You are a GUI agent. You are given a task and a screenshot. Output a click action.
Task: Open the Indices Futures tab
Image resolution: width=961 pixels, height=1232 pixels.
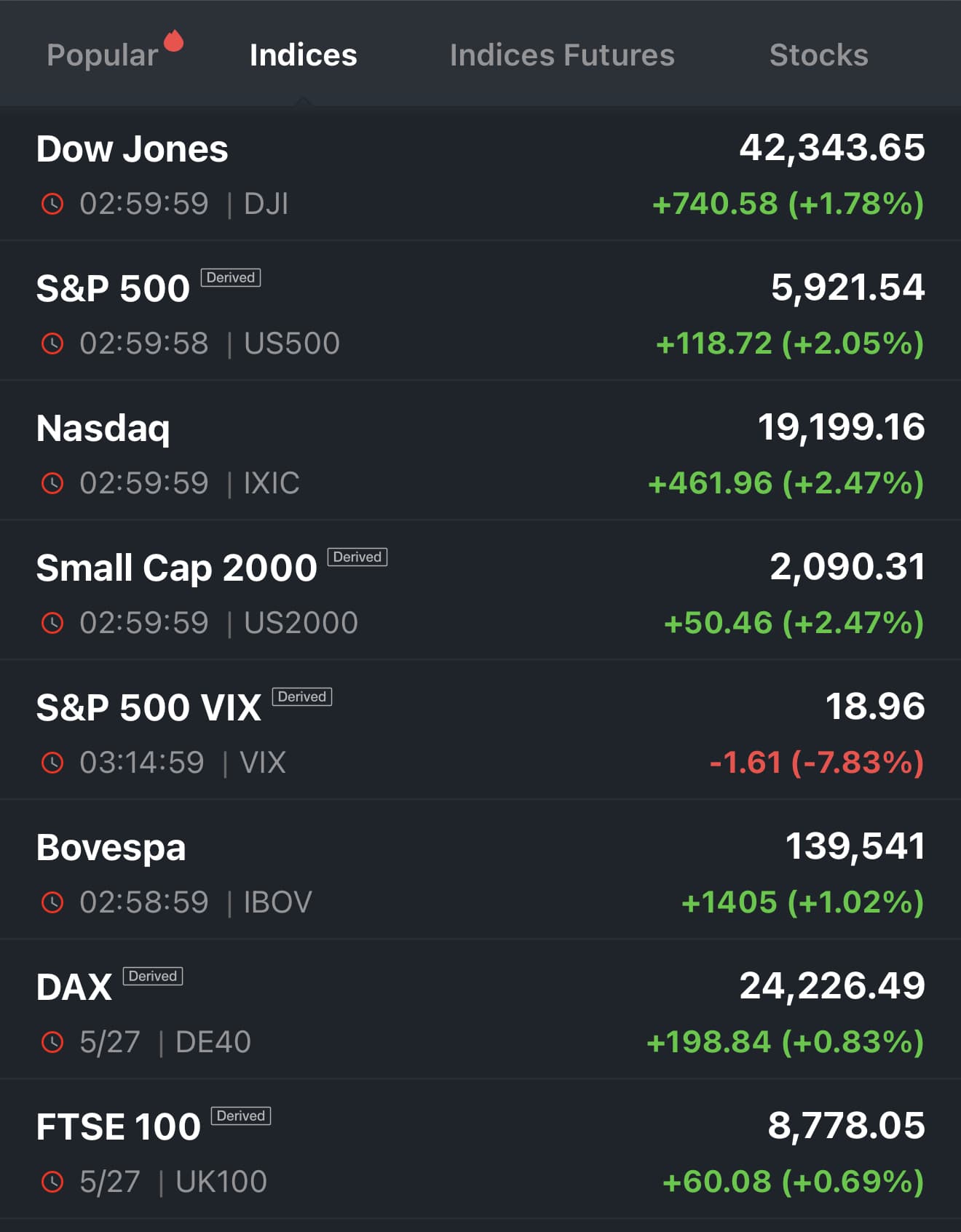(x=561, y=55)
